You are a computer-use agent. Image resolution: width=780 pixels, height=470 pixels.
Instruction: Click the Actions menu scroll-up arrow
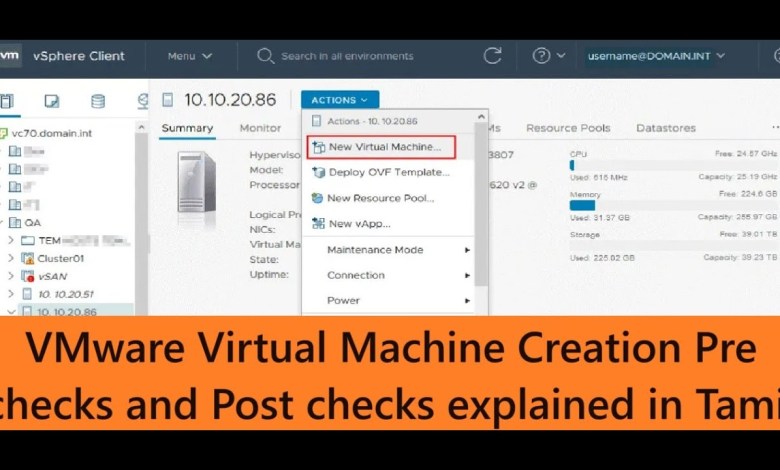[x=481, y=117]
